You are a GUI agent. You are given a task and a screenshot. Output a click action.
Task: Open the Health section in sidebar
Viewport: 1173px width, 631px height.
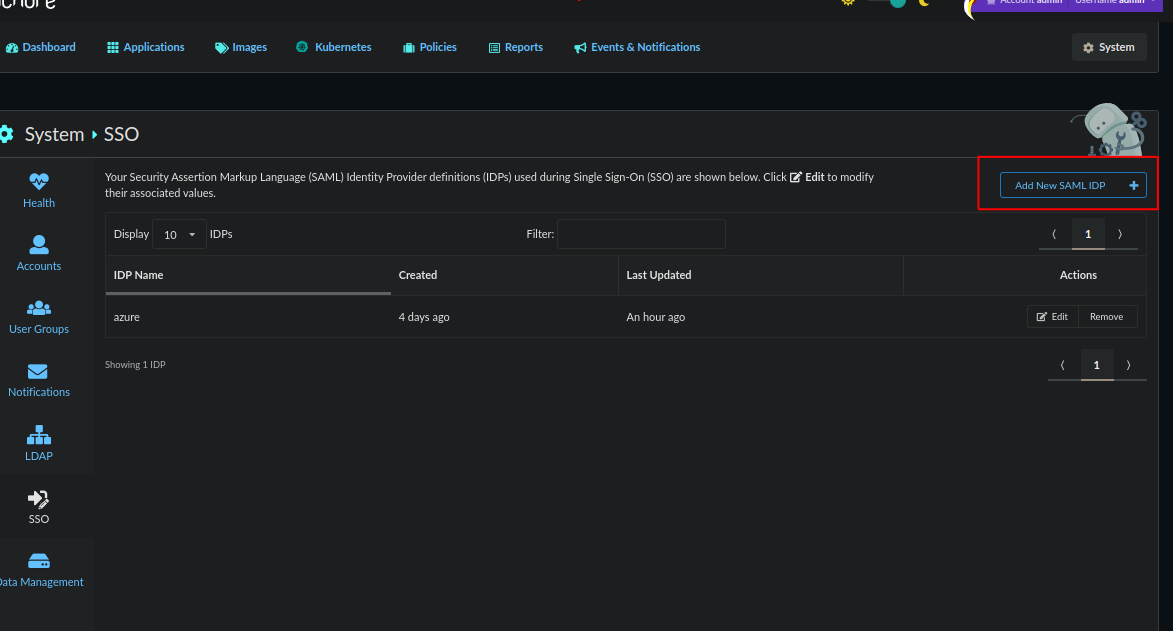tap(38, 190)
